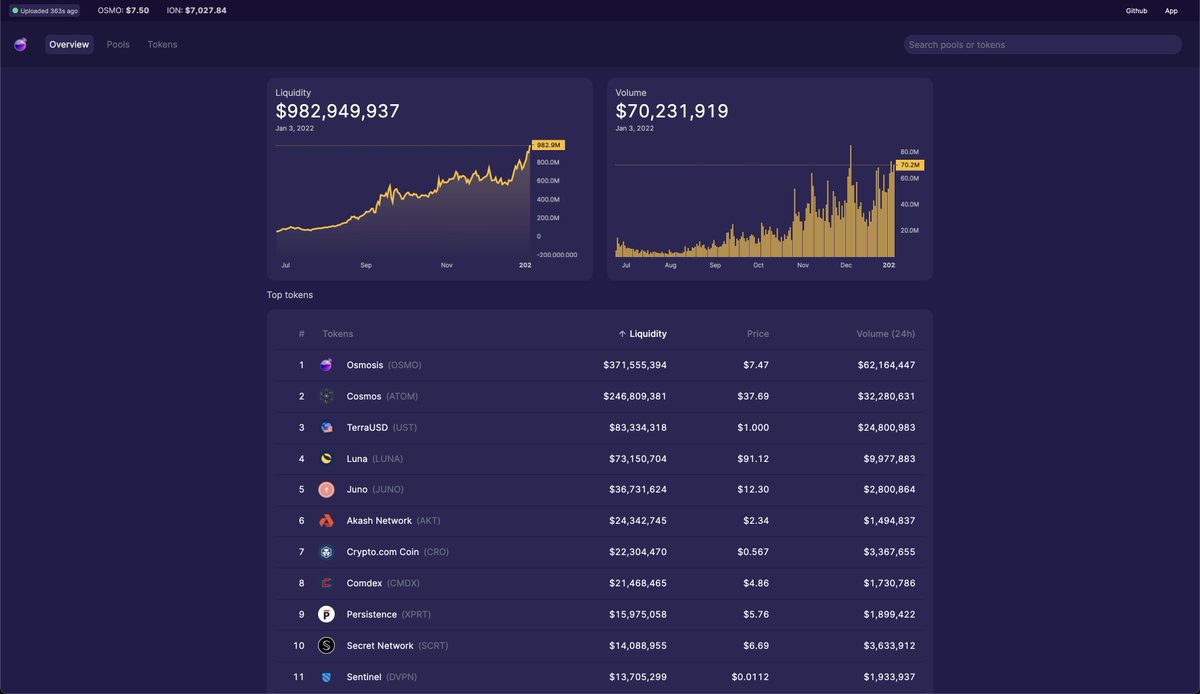
Task: Click Secret Network volume $3,633,912
Action: click(x=889, y=645)
